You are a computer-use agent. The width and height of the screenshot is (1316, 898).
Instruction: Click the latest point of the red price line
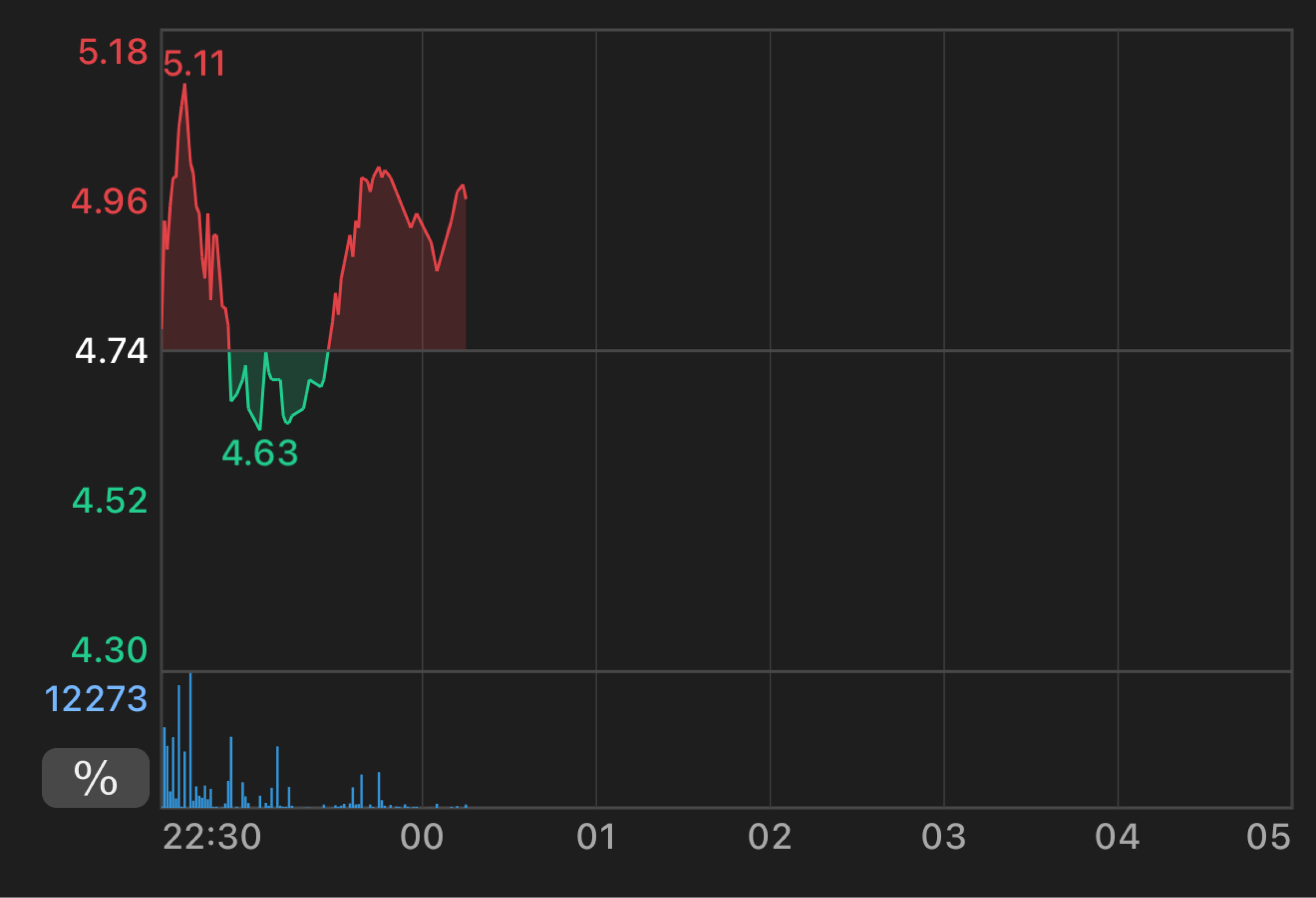(x=466, y=197)
